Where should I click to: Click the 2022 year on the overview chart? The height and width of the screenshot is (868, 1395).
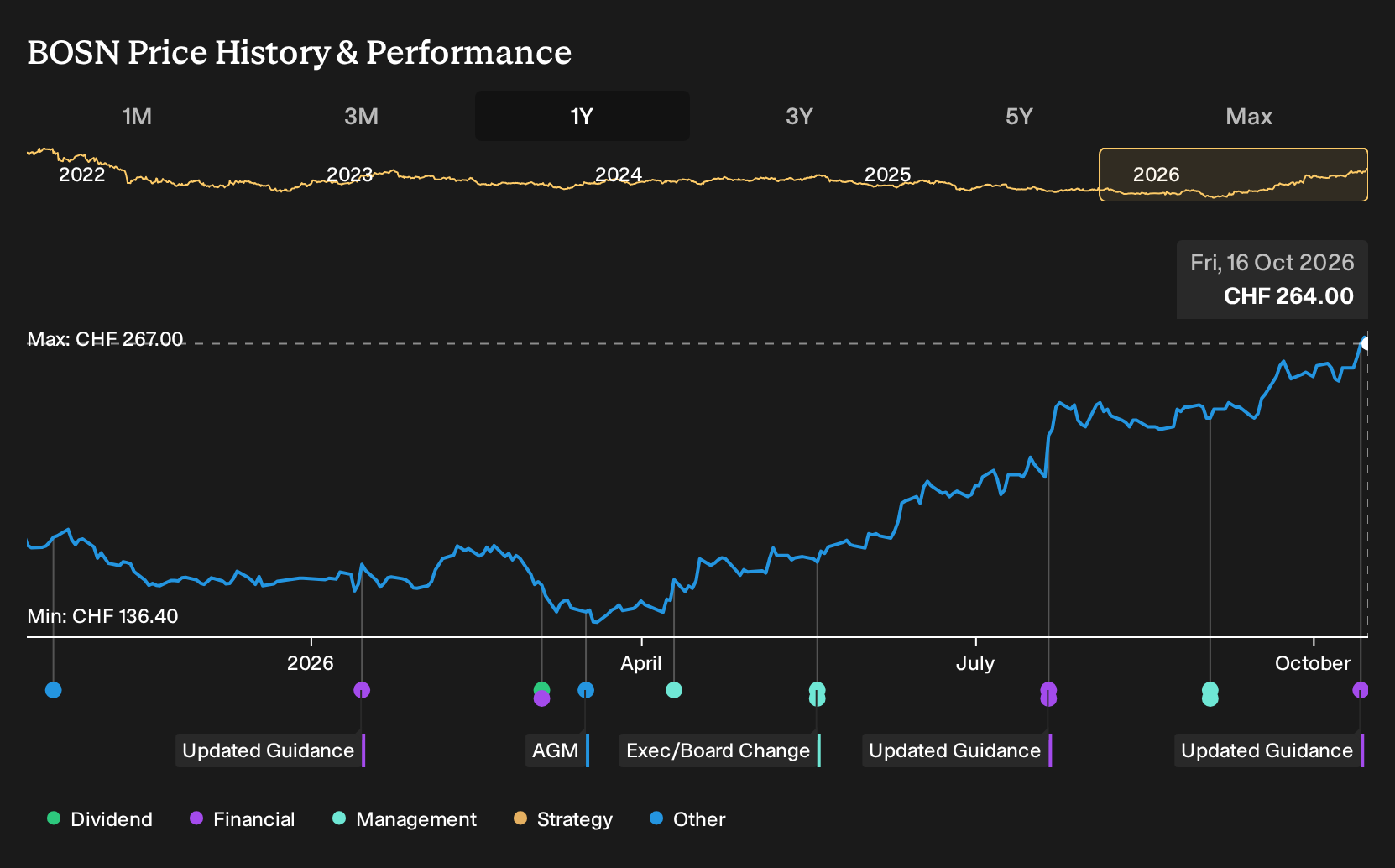click(x=81, y=175)
